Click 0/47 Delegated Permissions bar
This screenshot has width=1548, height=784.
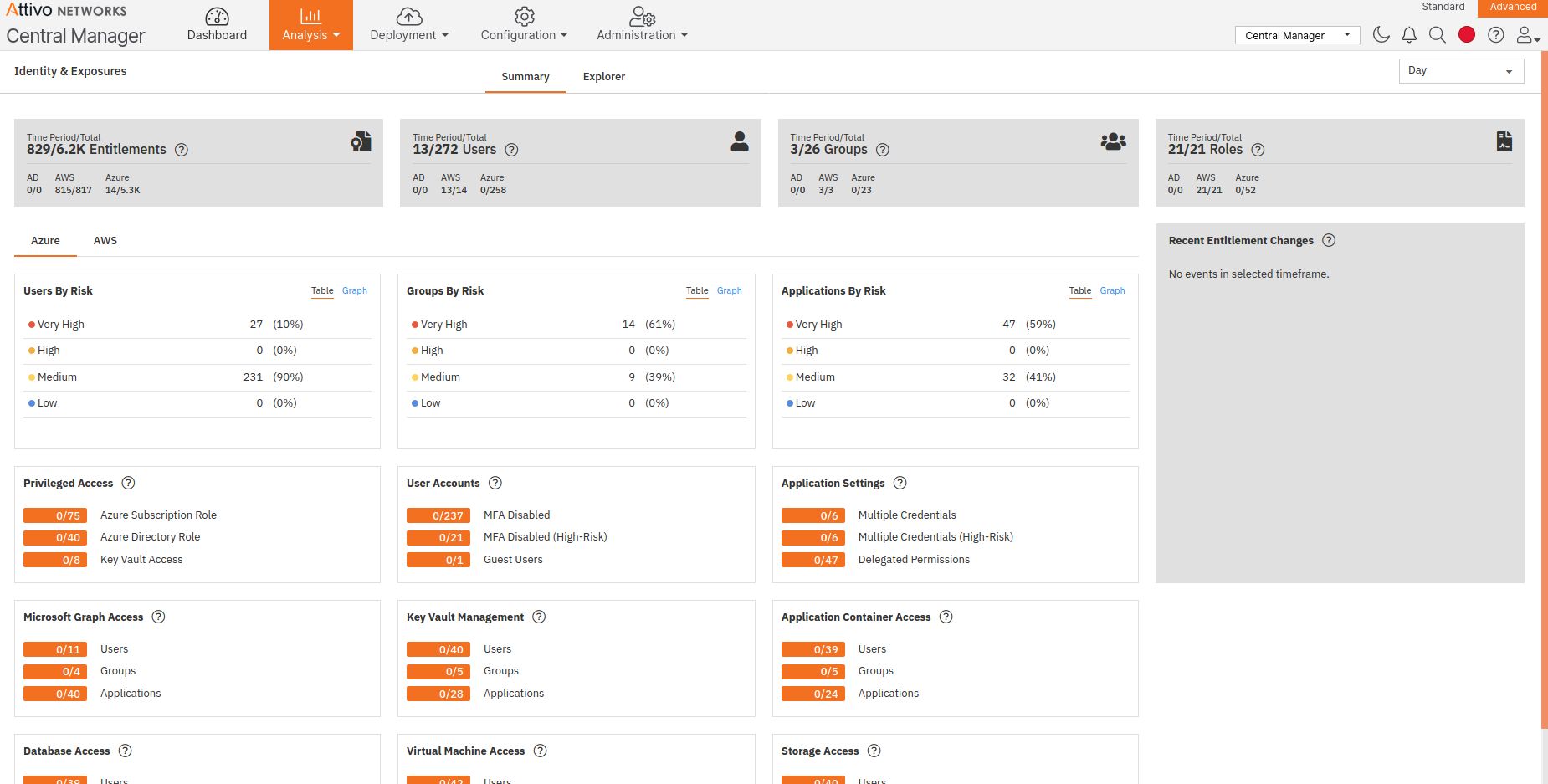click(813, 560)
